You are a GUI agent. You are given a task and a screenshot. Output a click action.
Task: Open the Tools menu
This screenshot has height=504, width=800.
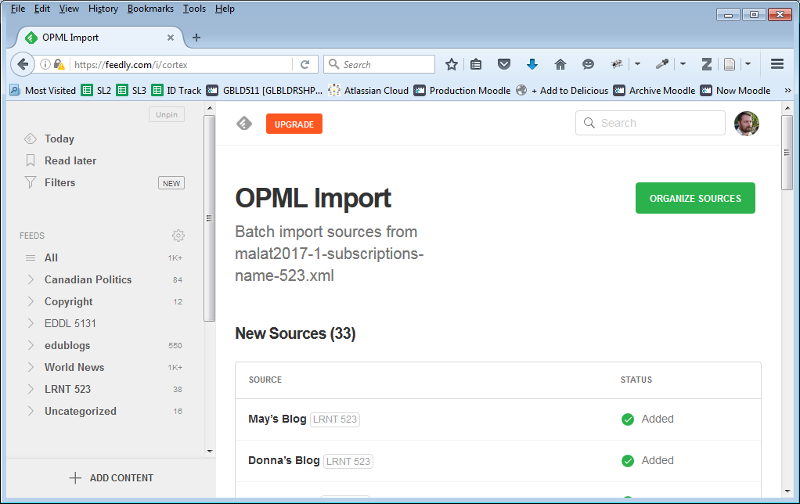tap(194, 9)
